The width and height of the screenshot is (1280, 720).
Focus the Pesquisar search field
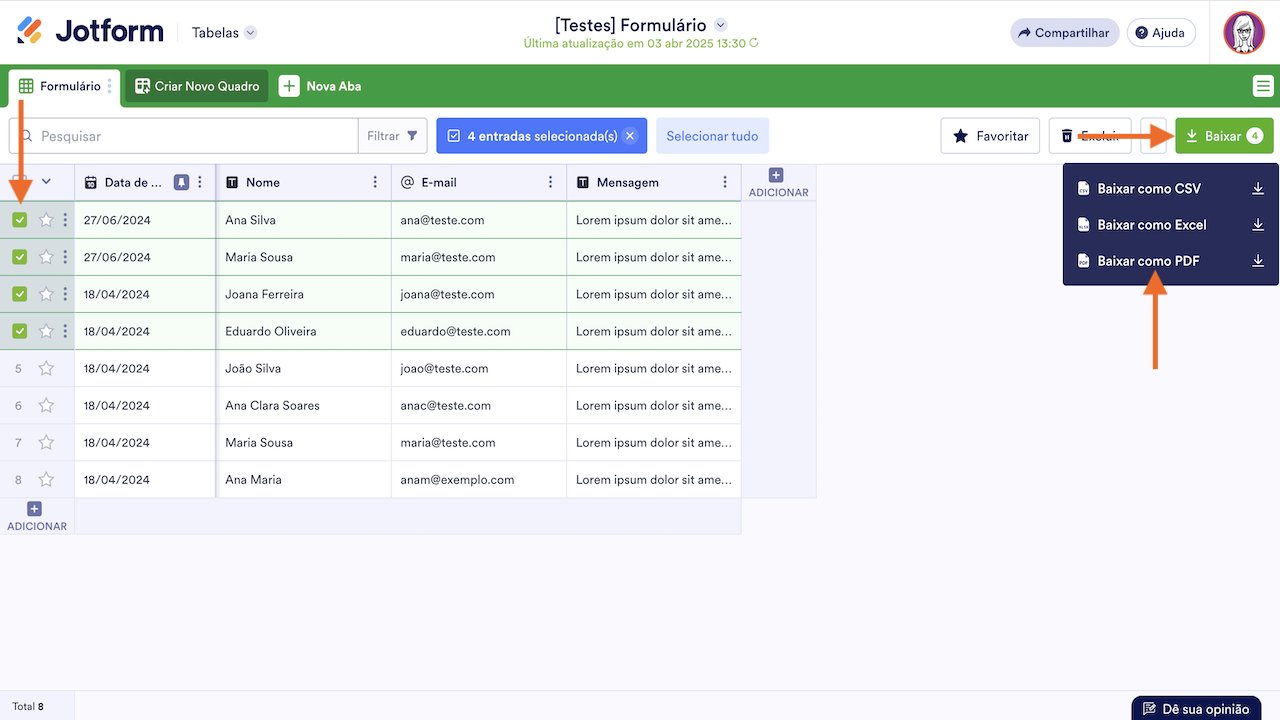click(x=183, y=136)
